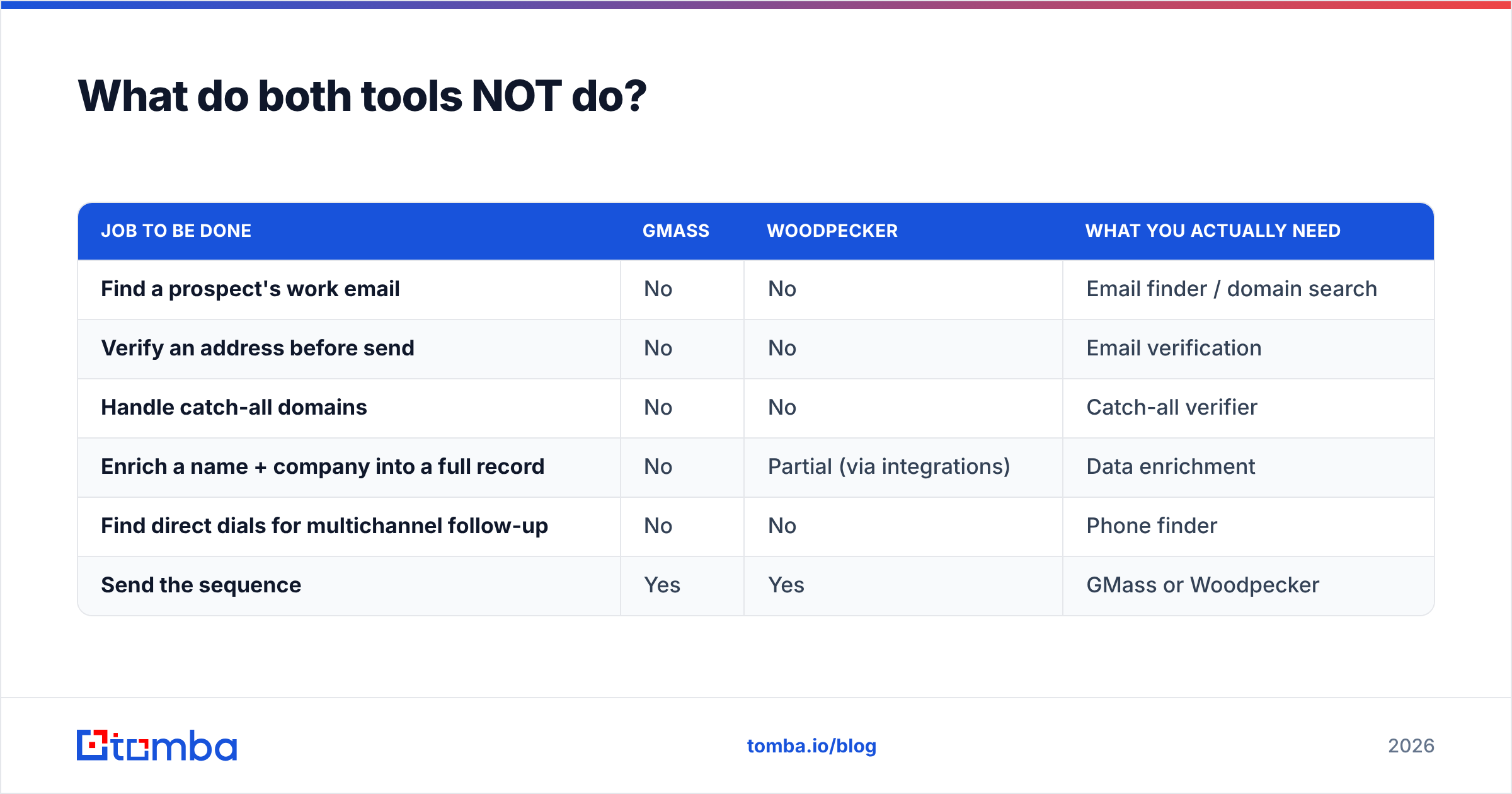Click GMass 'No' in Find a prospect's work email row
This screenshot has height=794, width=1512.
click(658, 289)
